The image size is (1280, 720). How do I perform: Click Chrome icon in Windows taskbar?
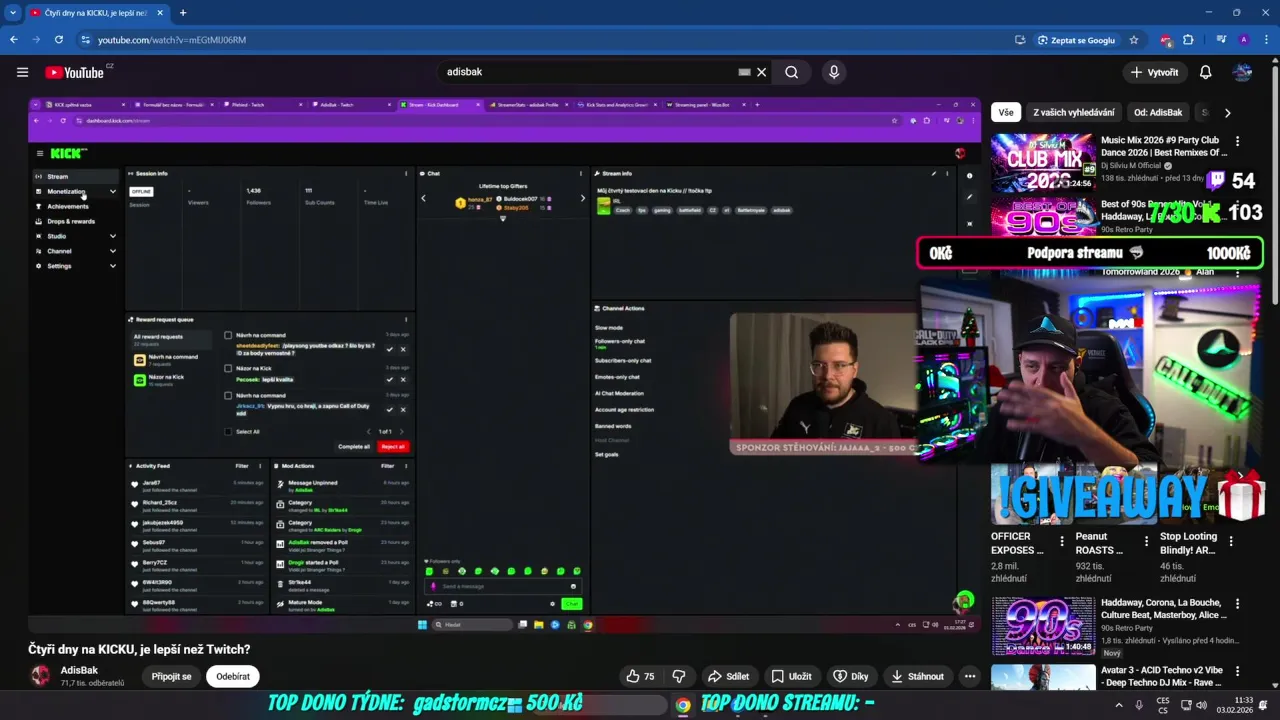682,705
